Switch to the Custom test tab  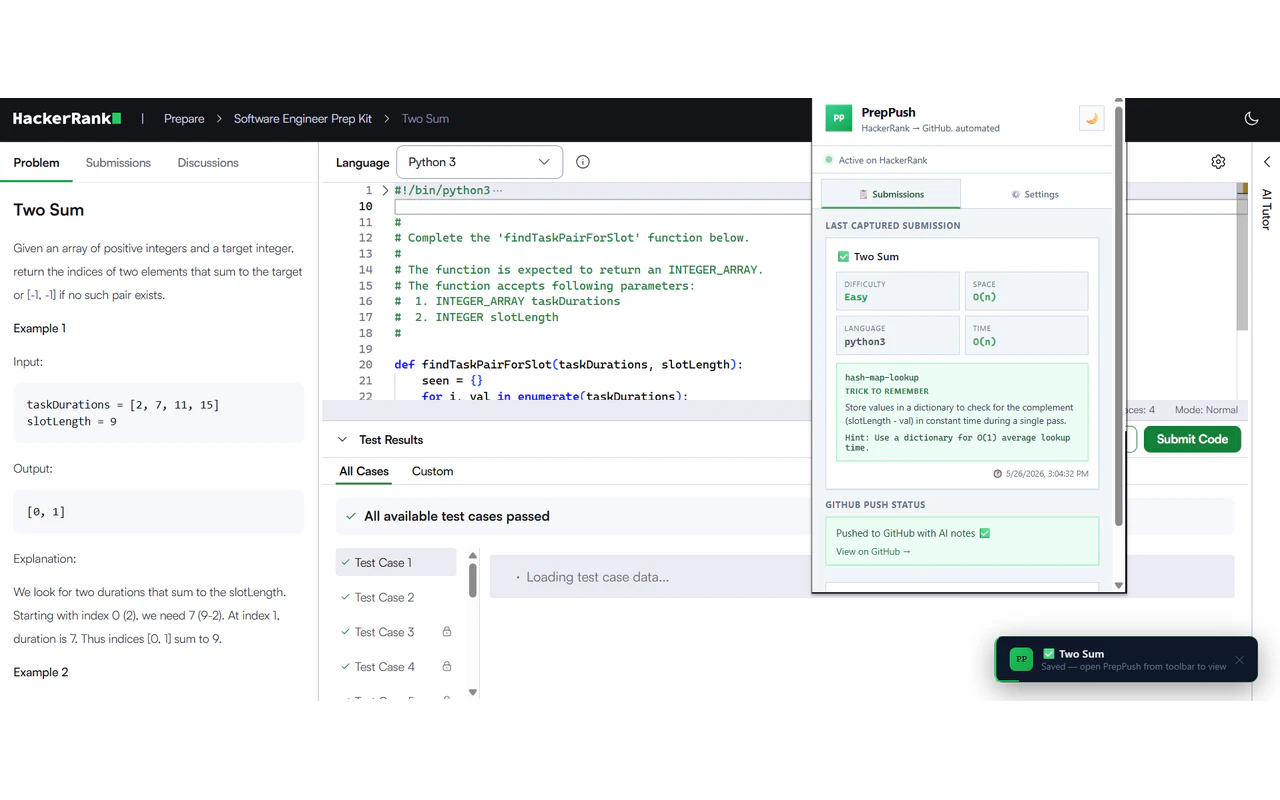click(432, 471)
